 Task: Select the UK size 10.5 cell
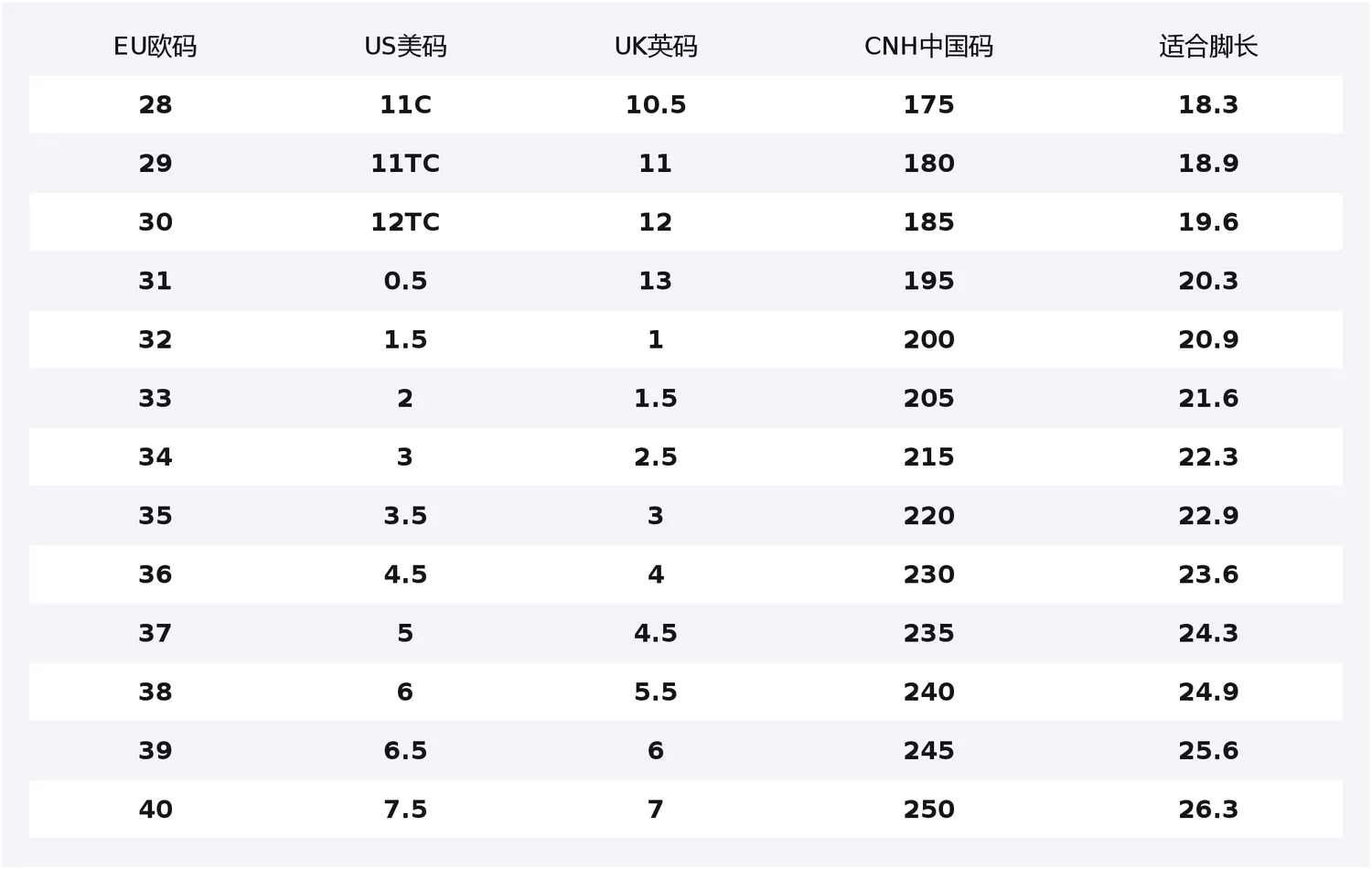click(656, 104)
